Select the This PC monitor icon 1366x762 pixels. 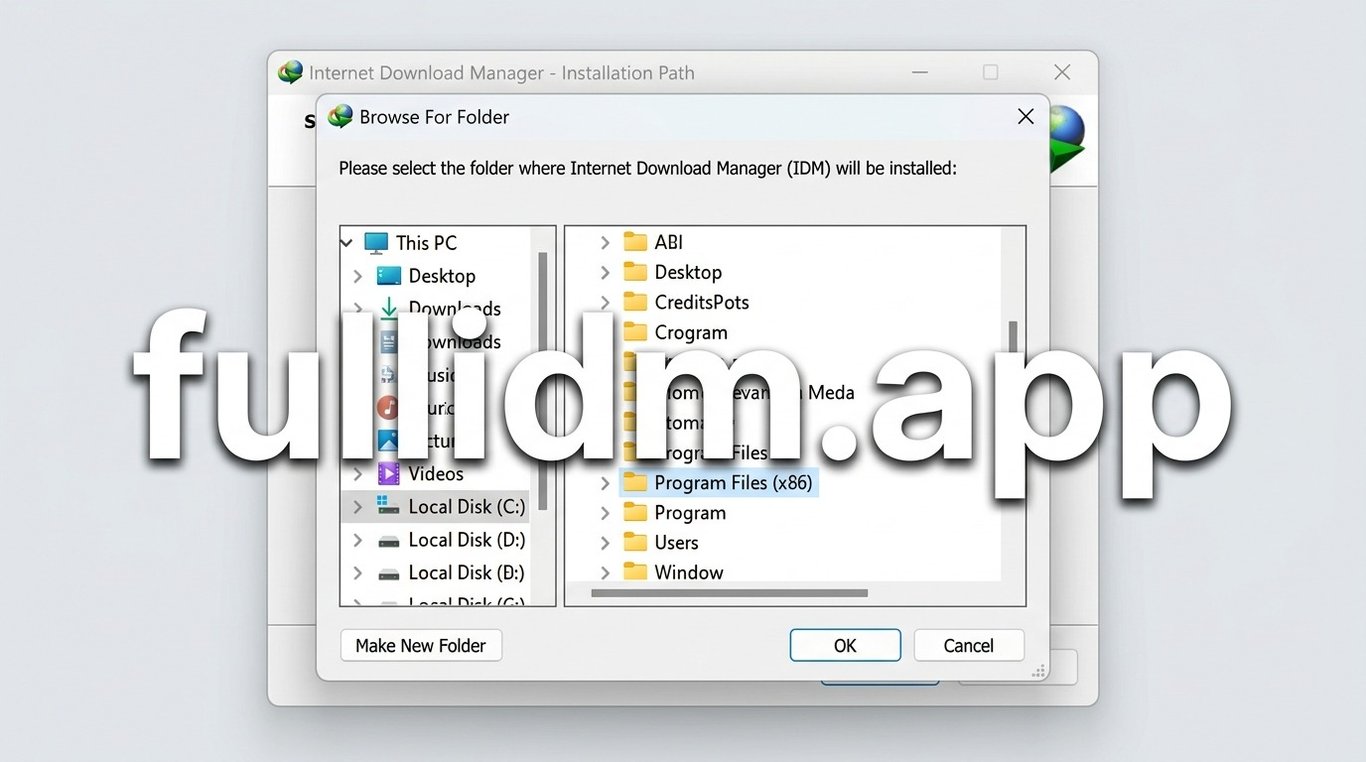pyautogui.click(x=376, y=243)
